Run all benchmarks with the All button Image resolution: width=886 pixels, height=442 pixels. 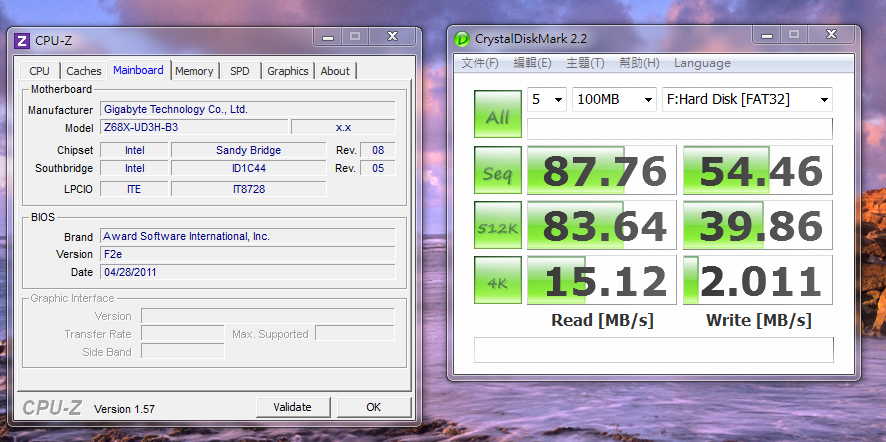497,114
